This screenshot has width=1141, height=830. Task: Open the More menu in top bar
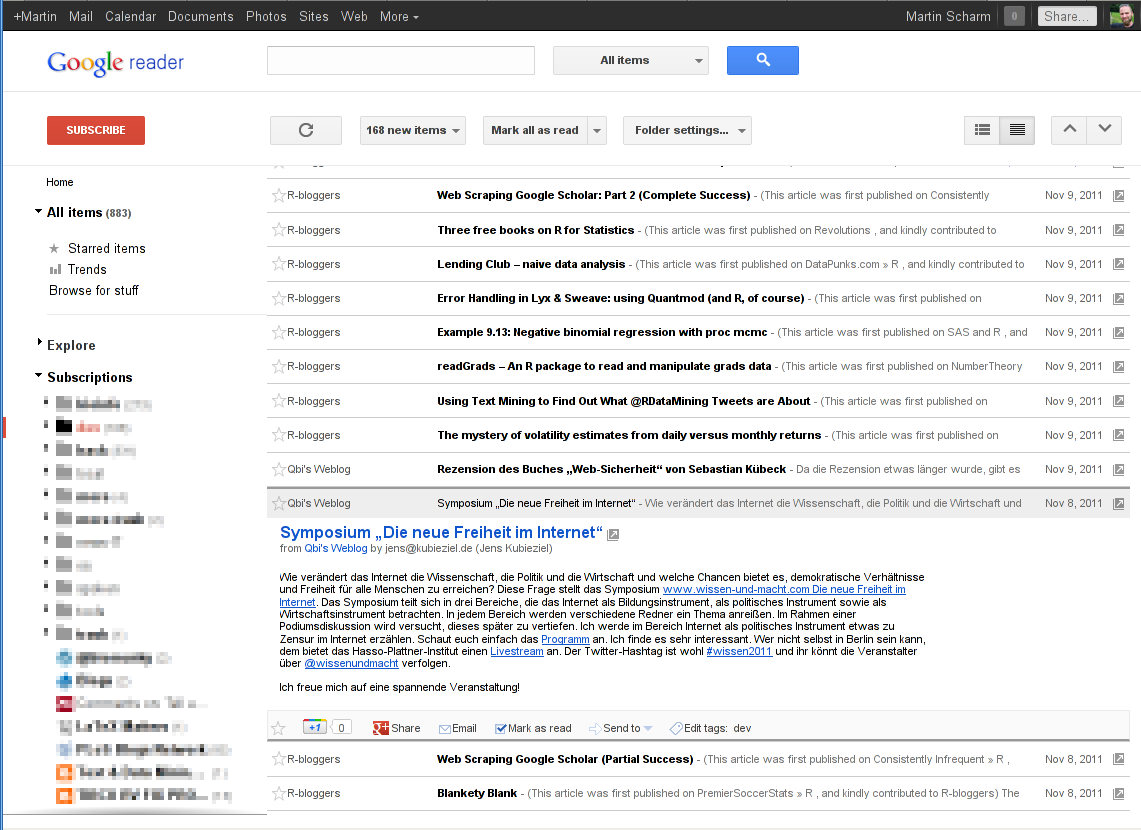click(399, 16)
